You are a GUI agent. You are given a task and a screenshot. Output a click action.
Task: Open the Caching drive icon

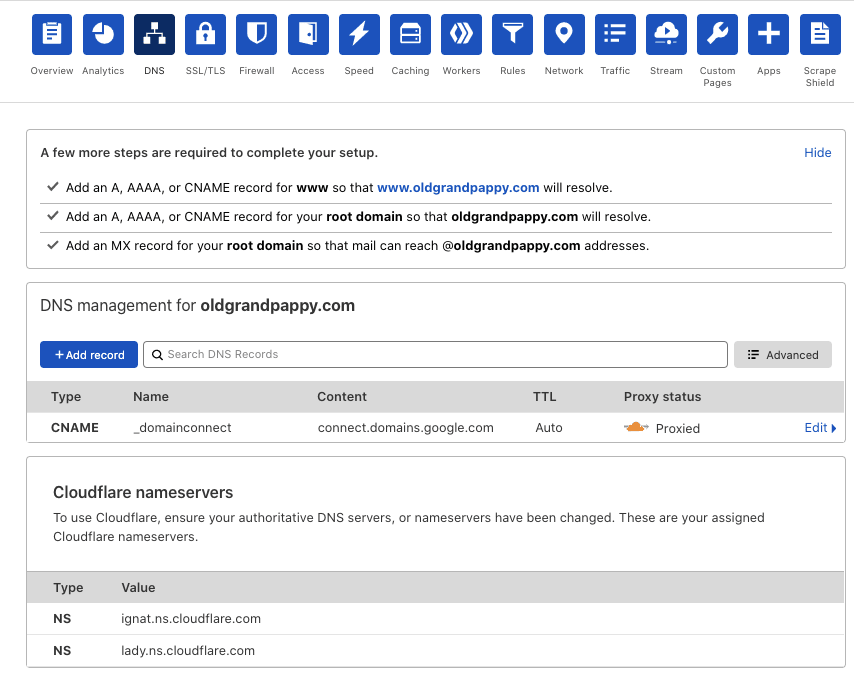[x=410, y=34]
